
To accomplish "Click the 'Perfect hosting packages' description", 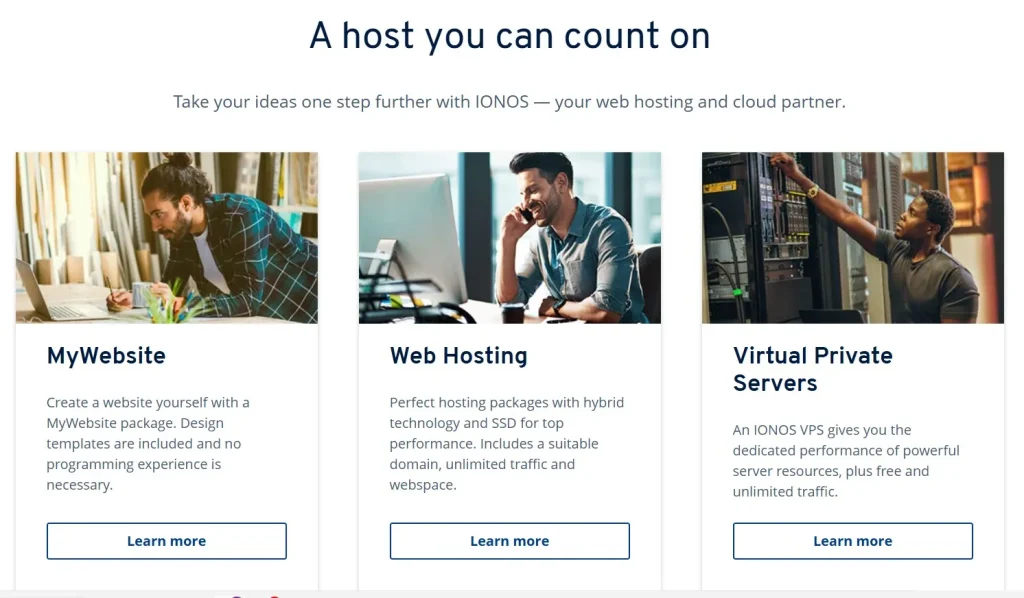I will tap(507, 443).
